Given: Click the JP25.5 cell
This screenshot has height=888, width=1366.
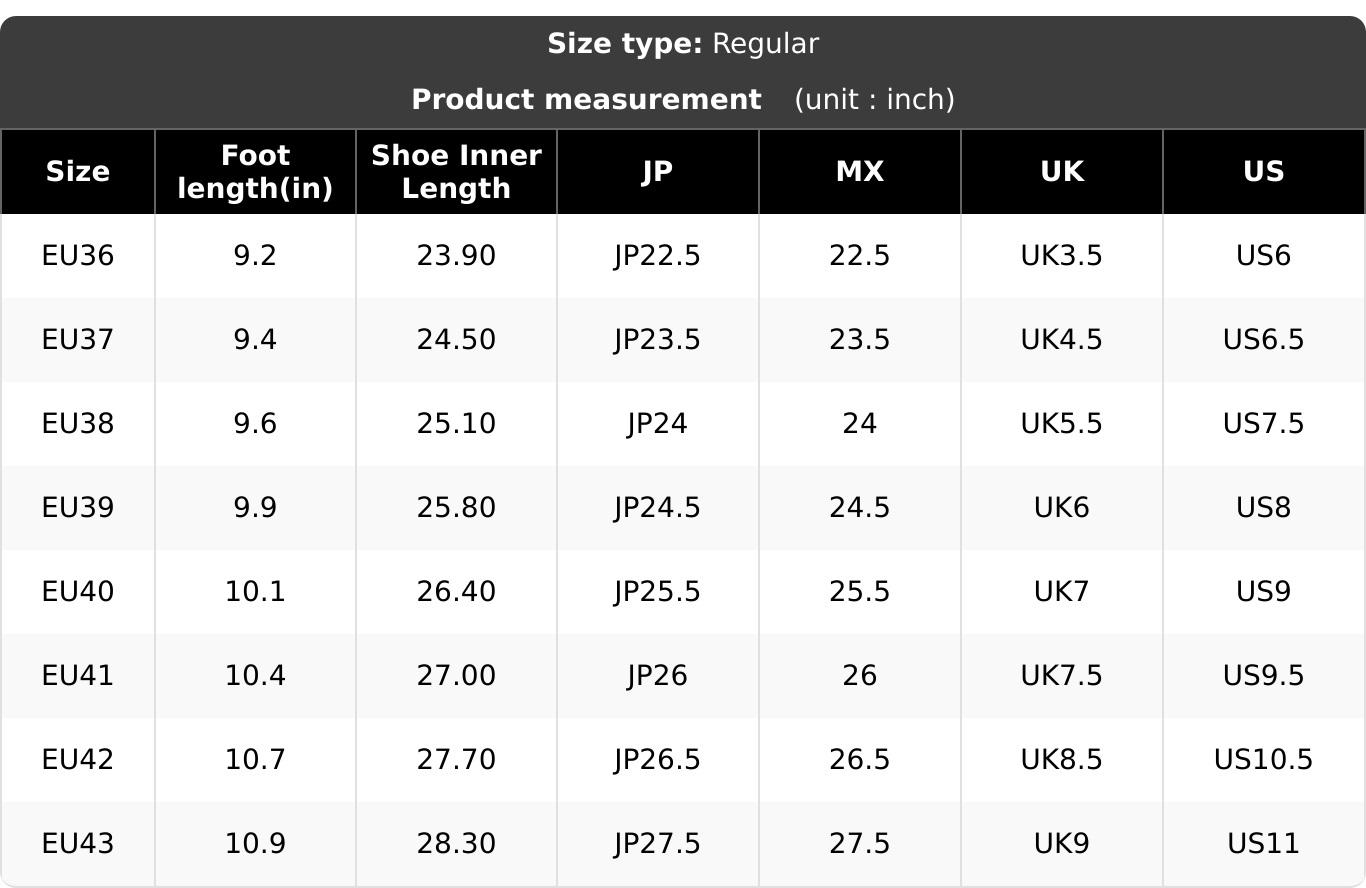Looking at the screenshot, I should [x=657, y=592].
